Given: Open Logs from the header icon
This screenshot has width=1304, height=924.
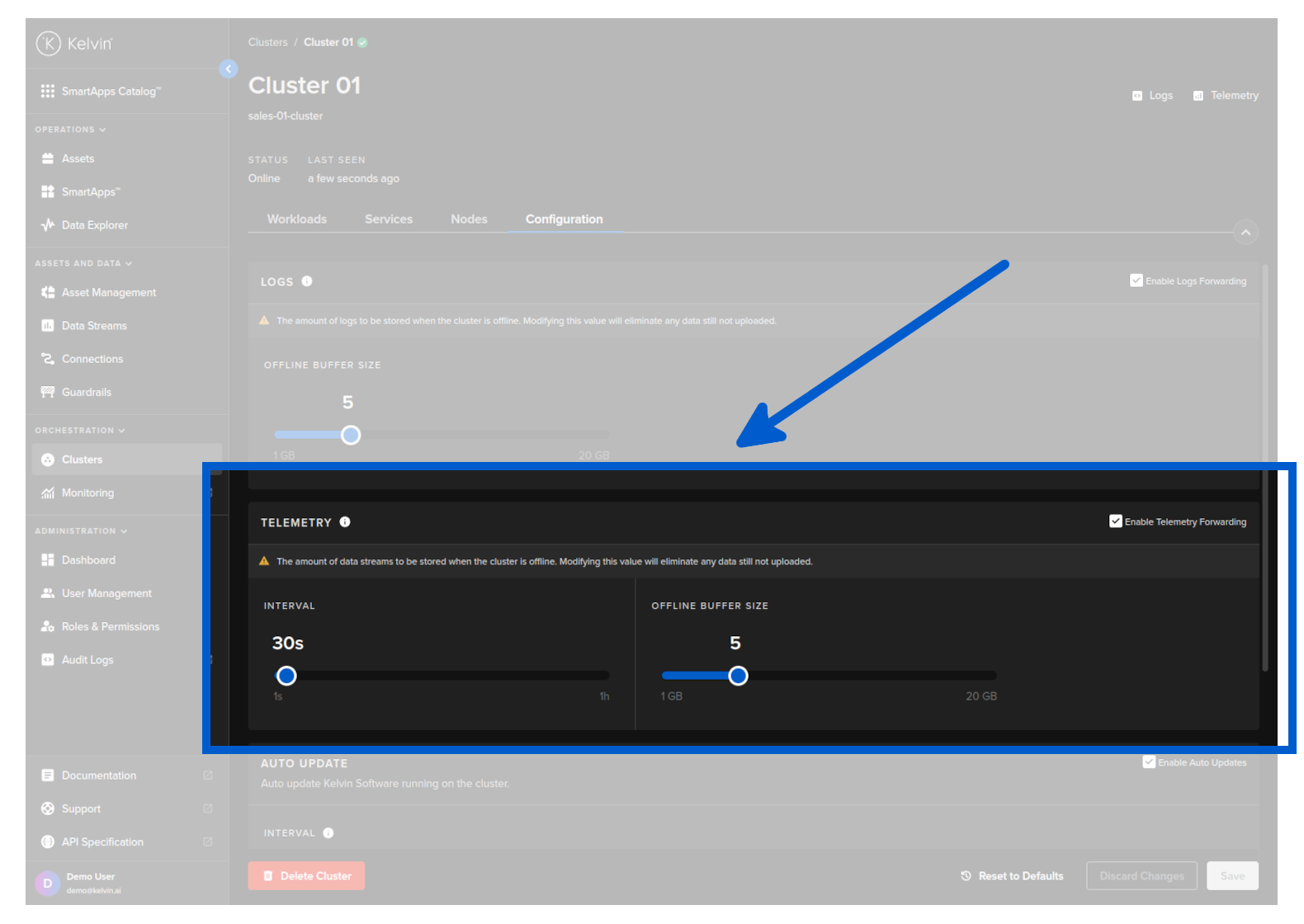Looking at the screenshot, I should point(1137,96).
